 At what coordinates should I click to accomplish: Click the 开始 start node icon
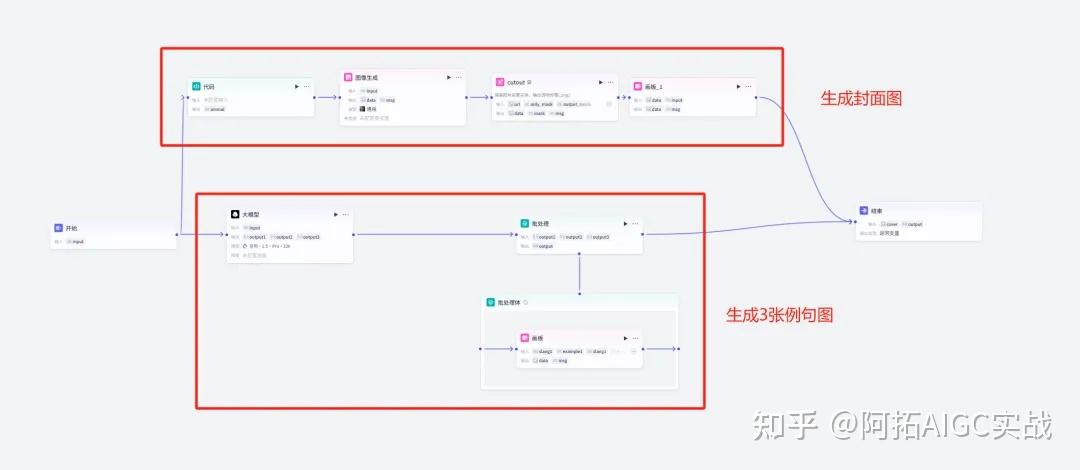pyautogui.click(x=58, y=228)
